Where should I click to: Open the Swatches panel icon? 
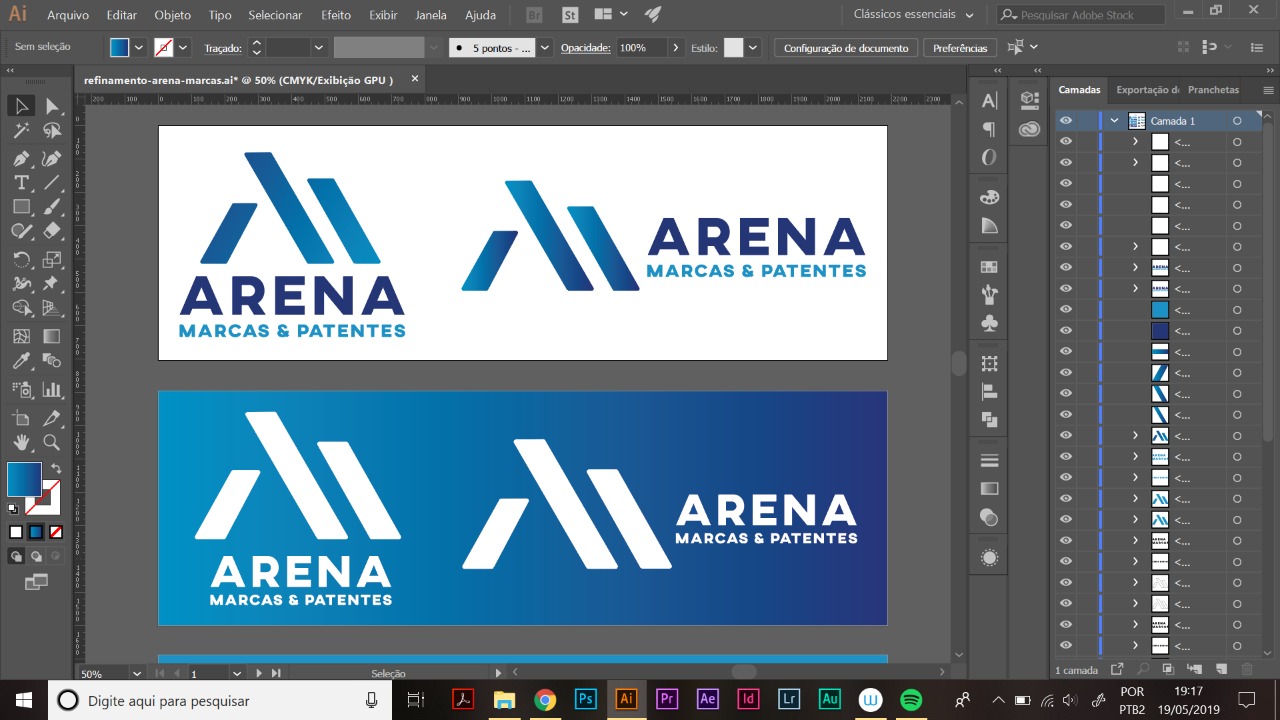click(989, 267)
